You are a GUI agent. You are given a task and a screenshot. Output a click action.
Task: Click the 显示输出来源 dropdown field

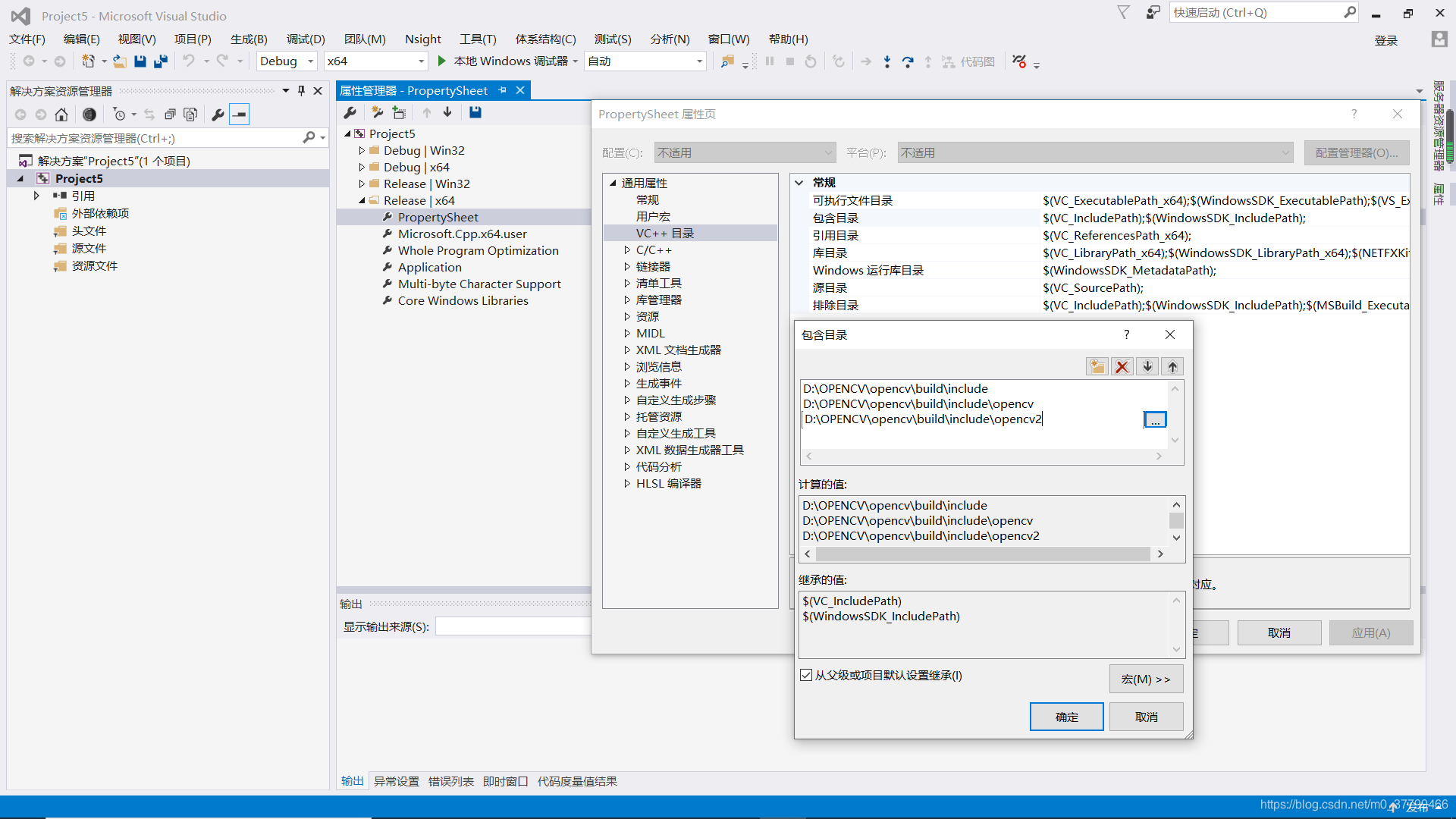(x=513, y=627)
